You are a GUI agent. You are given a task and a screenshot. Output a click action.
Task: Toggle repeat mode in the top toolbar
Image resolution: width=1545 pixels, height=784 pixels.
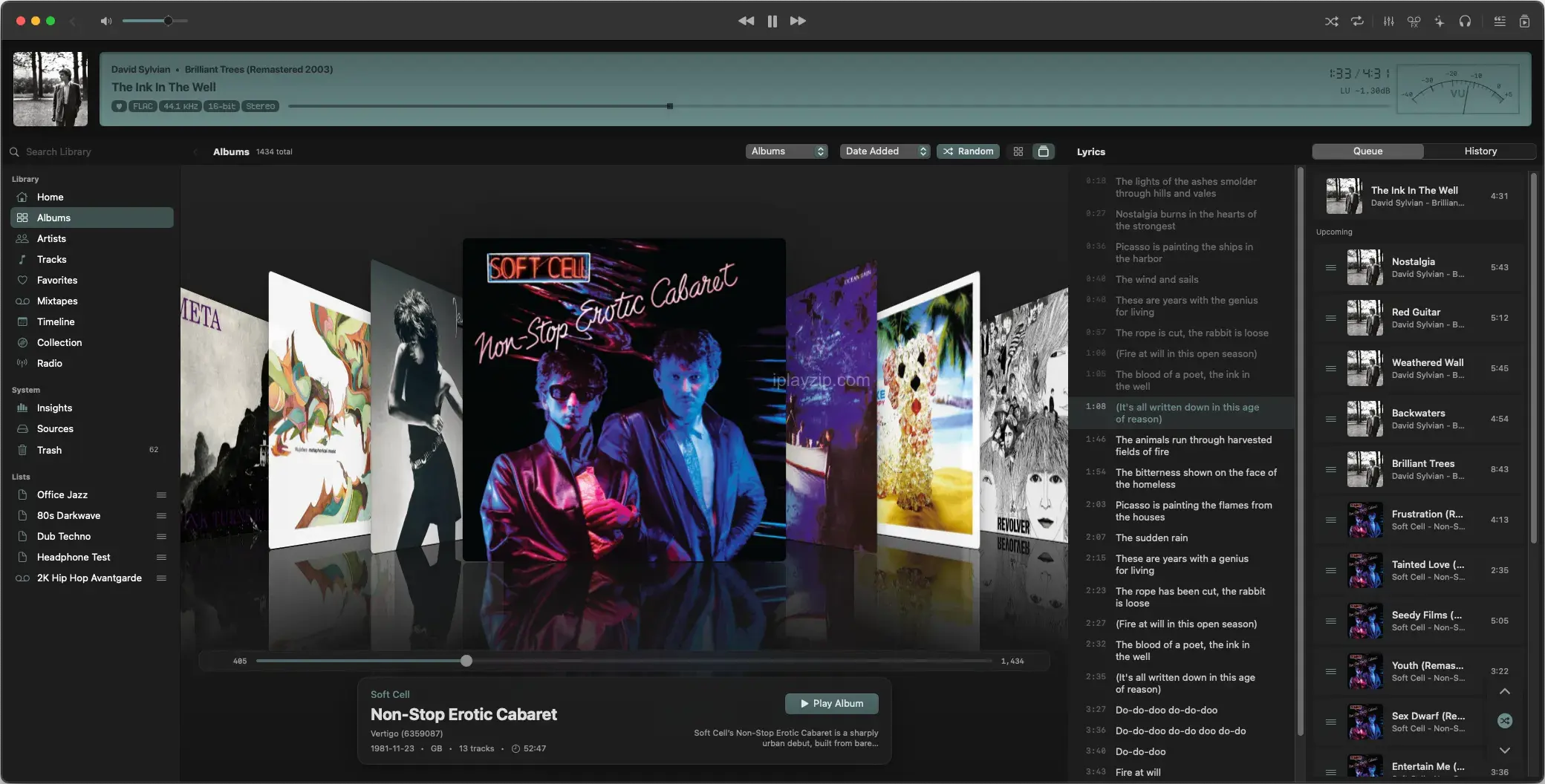coord(1357,22)
